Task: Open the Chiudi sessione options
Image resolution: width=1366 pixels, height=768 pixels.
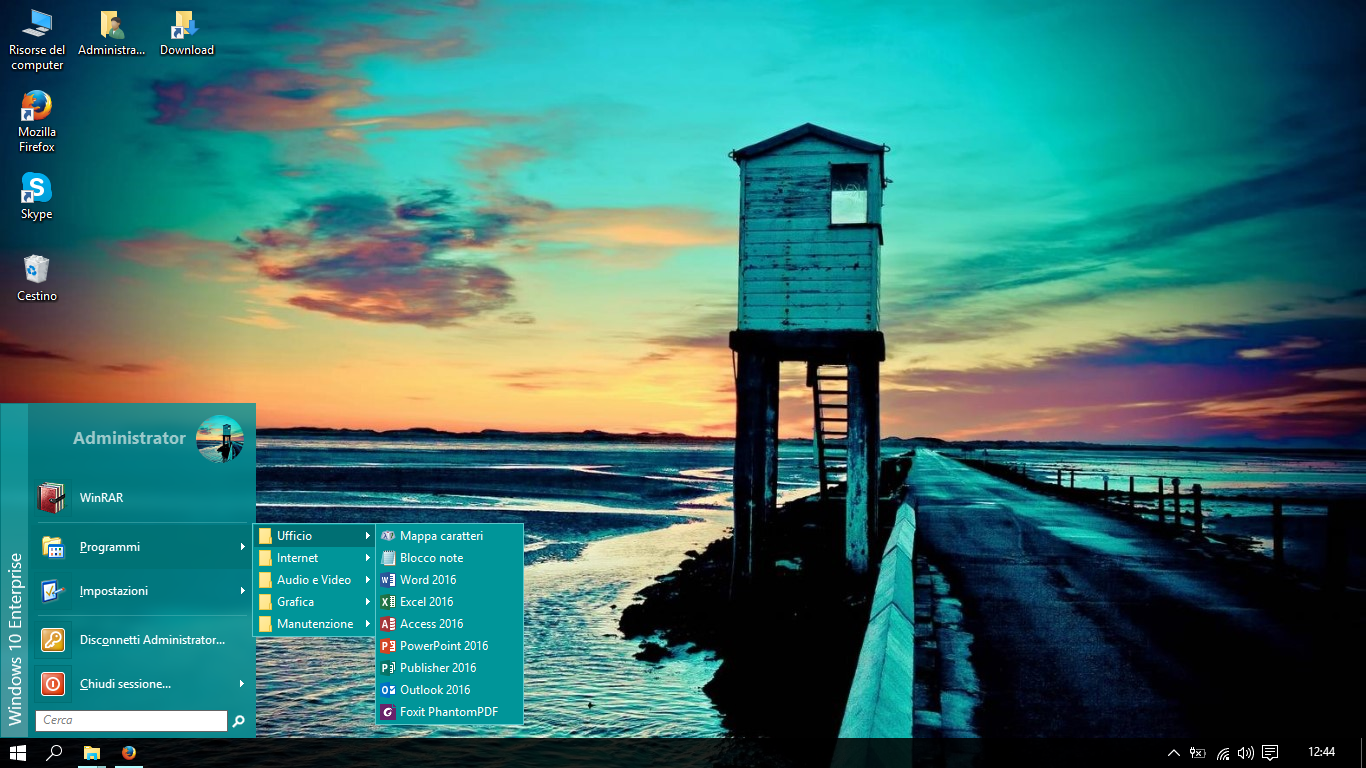Action: tap(141, 684)
